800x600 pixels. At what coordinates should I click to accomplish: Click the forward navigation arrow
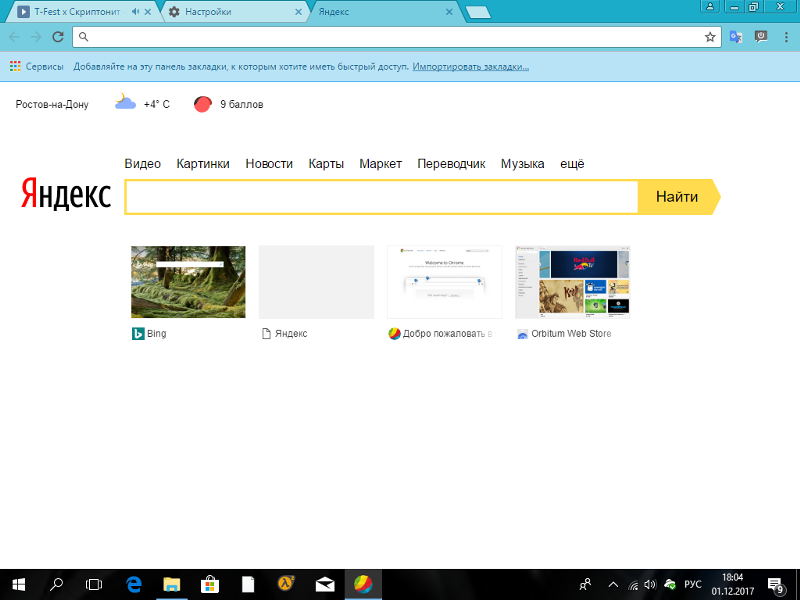tap(36, 37)
